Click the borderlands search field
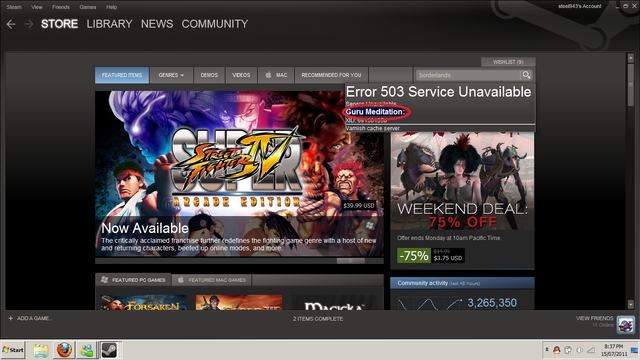The width and height of the screenshot is (640, 360). coord(468,75)
